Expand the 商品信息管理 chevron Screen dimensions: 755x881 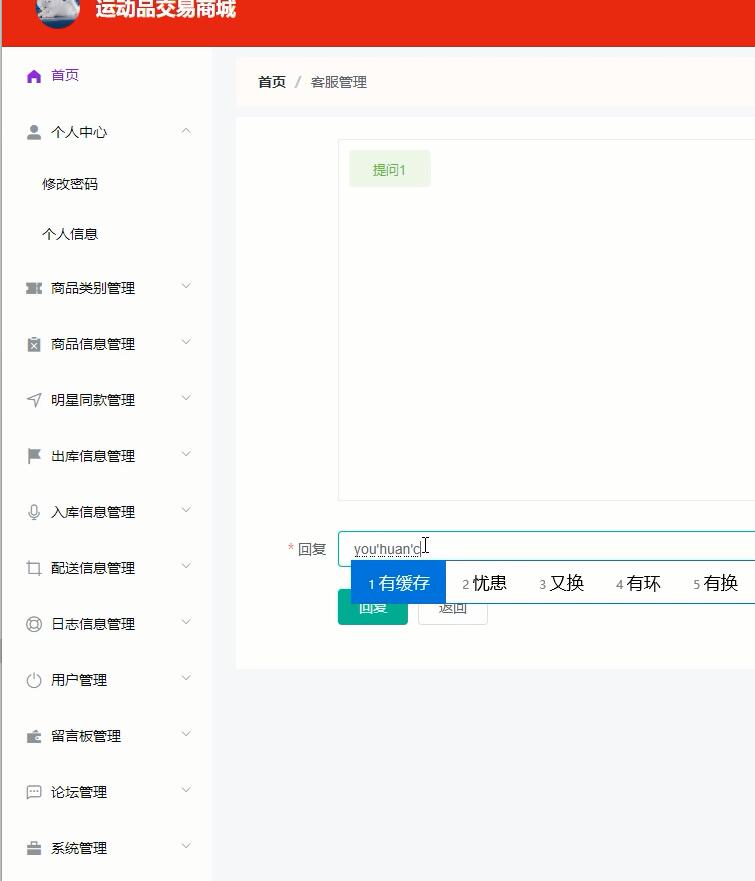click(x=186, y=342)
